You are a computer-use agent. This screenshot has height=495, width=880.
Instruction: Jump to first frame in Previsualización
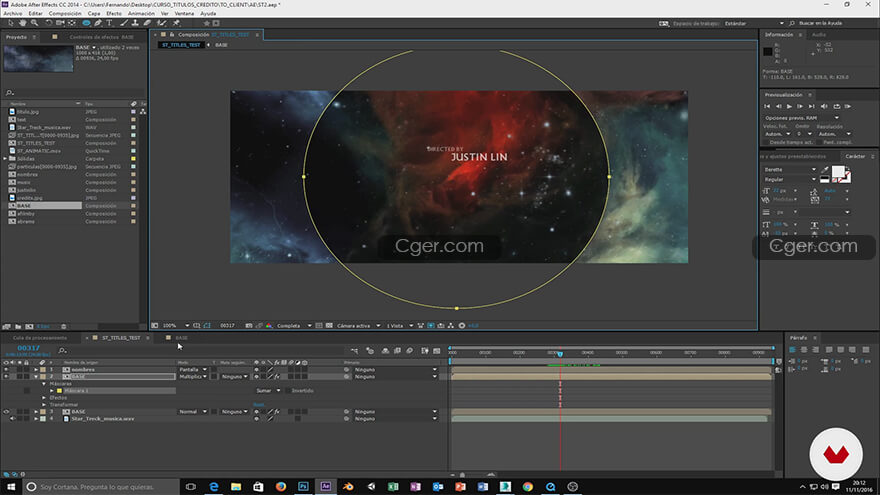(767, 106)
